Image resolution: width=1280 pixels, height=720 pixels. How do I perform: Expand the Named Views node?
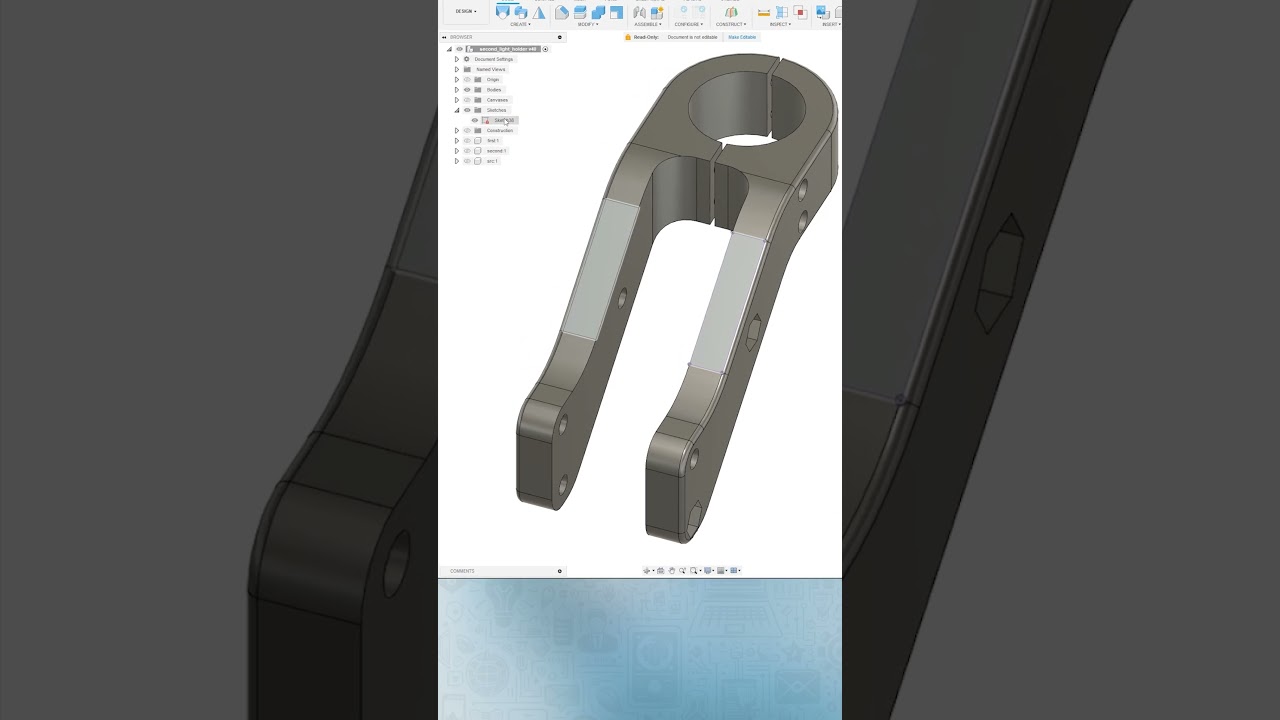pos(457,69)
